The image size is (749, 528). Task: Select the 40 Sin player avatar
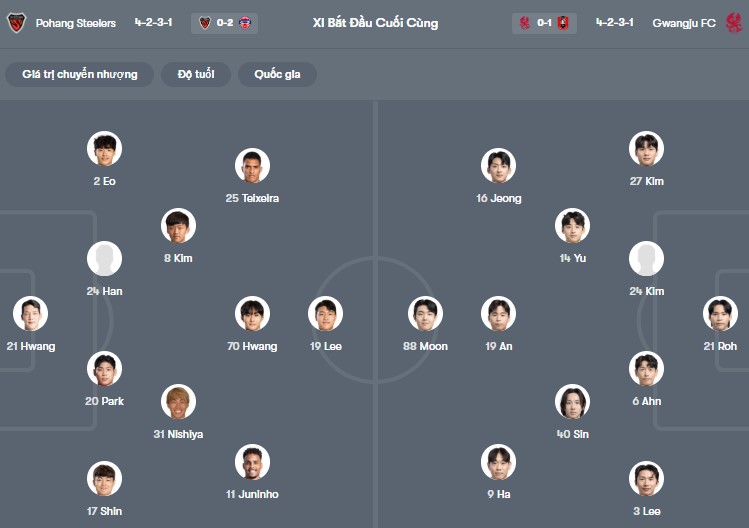(572, 402)
